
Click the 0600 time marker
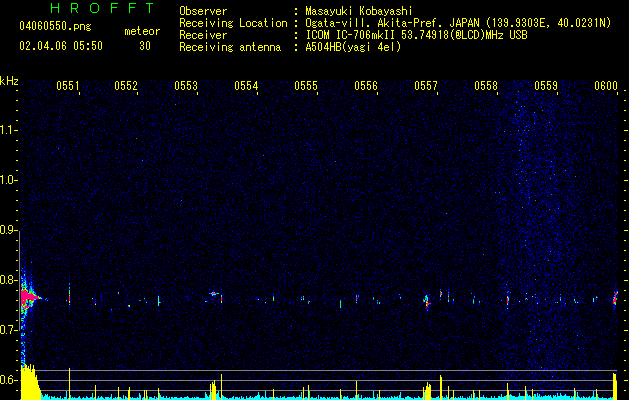[x=606, y=86]
